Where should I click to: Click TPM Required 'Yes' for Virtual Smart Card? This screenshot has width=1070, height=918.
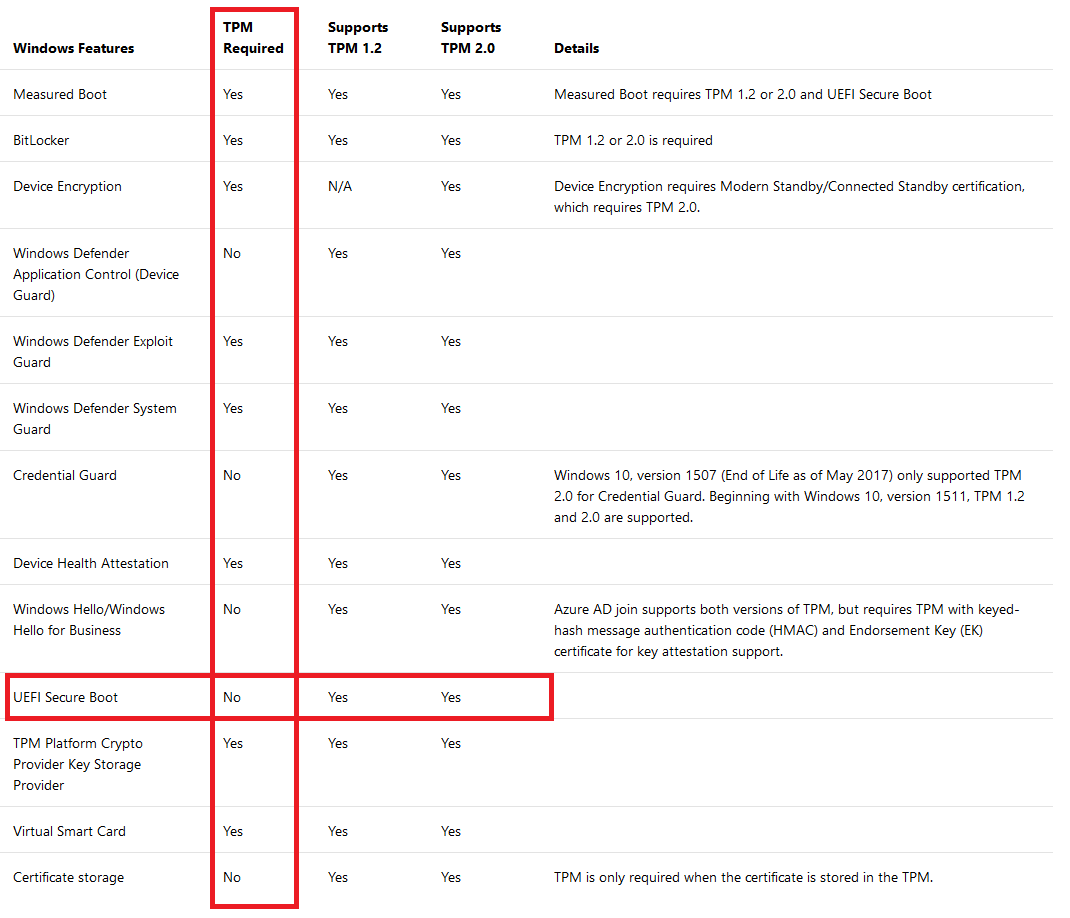coord(233,831)
